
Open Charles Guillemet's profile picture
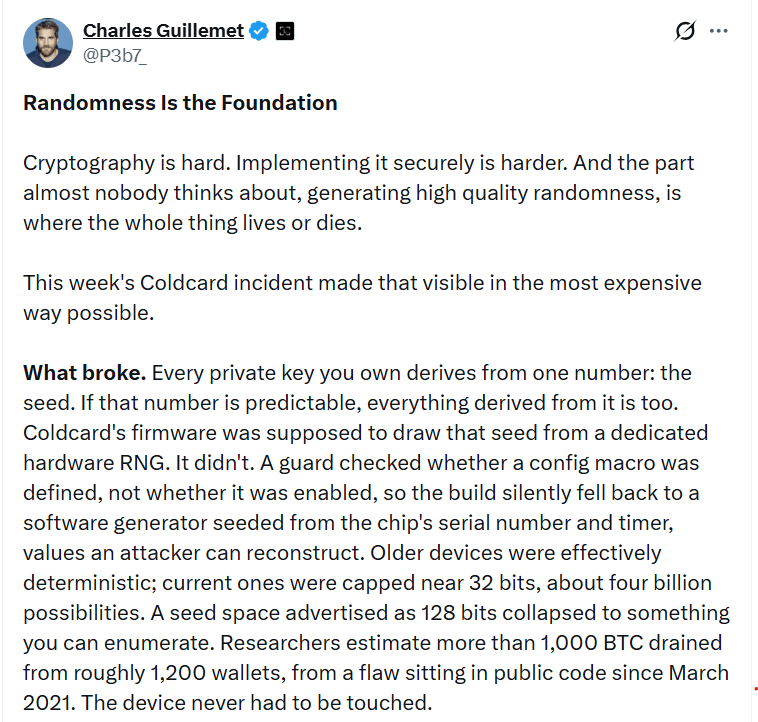48,43
